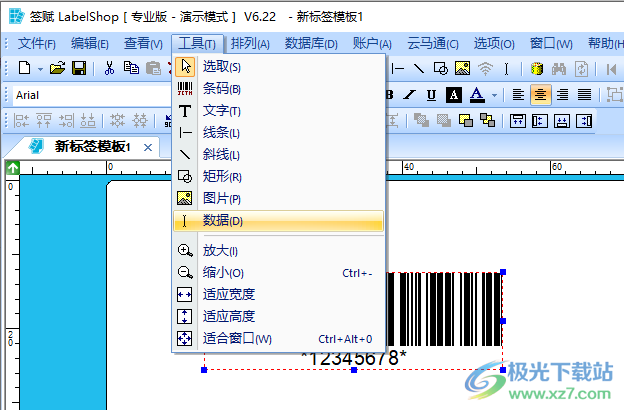Choose 图片(P) menu item
Screen dimensions: 624x410
(x=279, y=198)
